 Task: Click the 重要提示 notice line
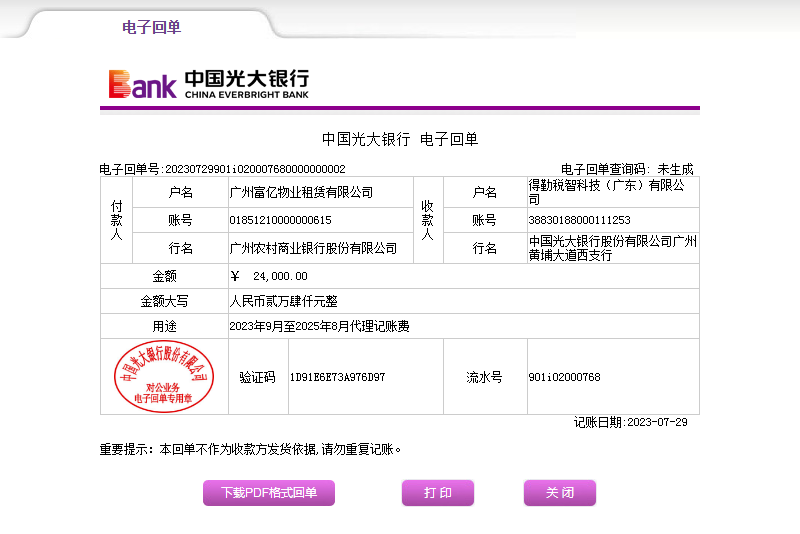click(250, 449)
